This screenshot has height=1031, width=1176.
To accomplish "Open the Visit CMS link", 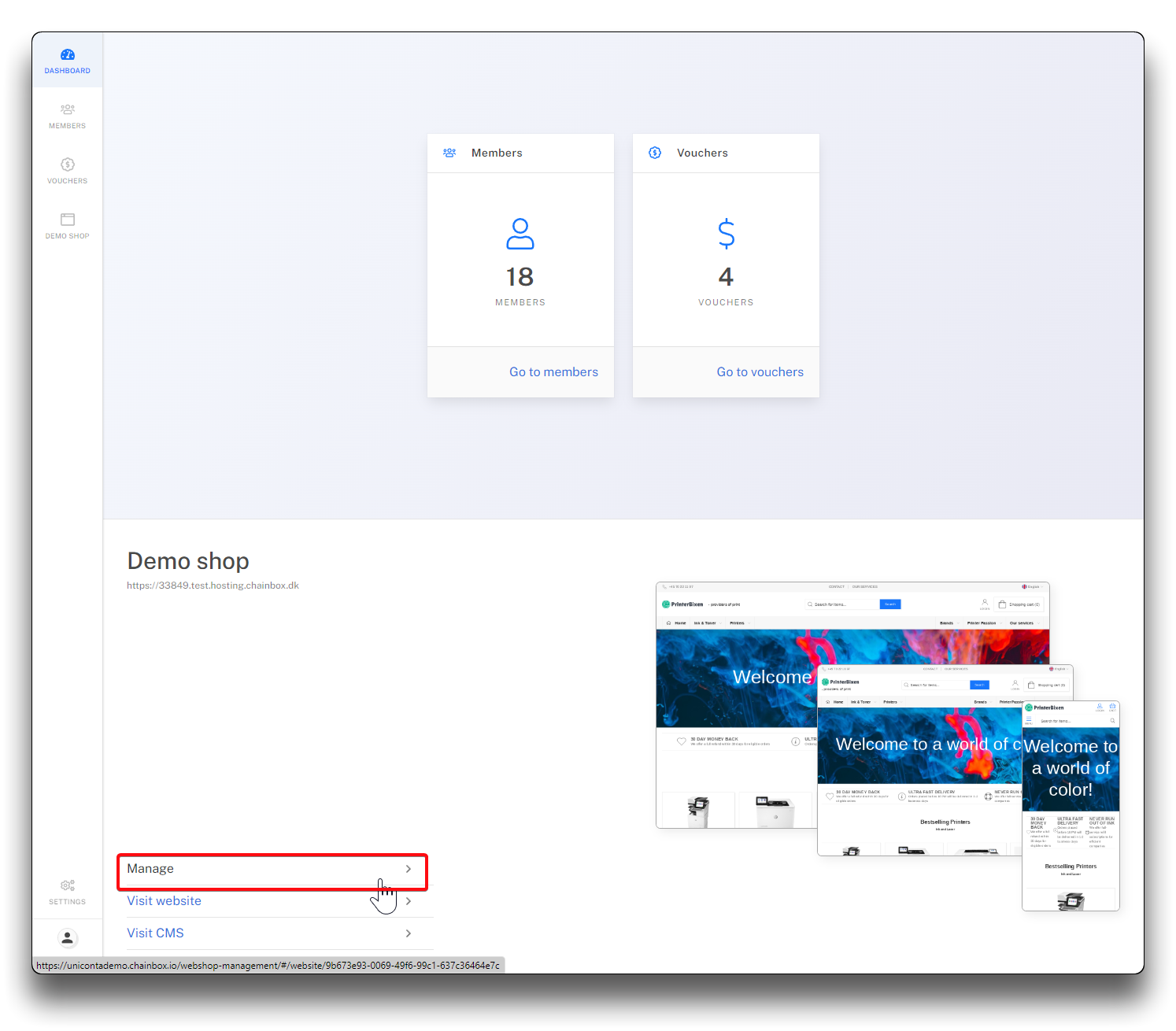I will coord(156,933).
